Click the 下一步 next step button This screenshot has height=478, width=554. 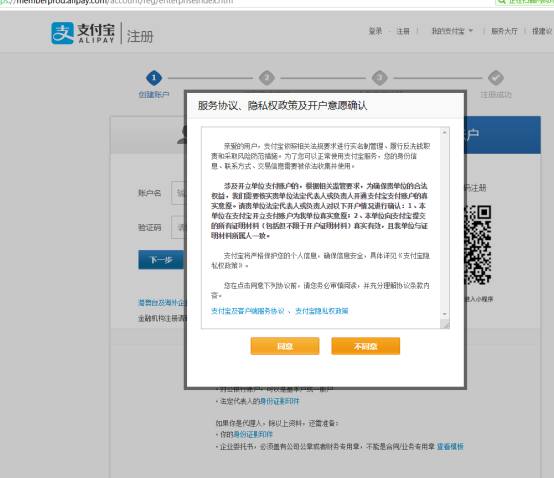161,260
